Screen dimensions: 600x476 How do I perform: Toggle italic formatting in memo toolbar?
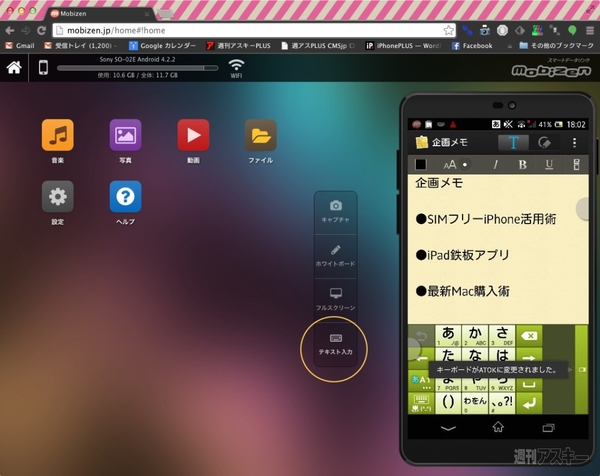(x=496, y=165)
